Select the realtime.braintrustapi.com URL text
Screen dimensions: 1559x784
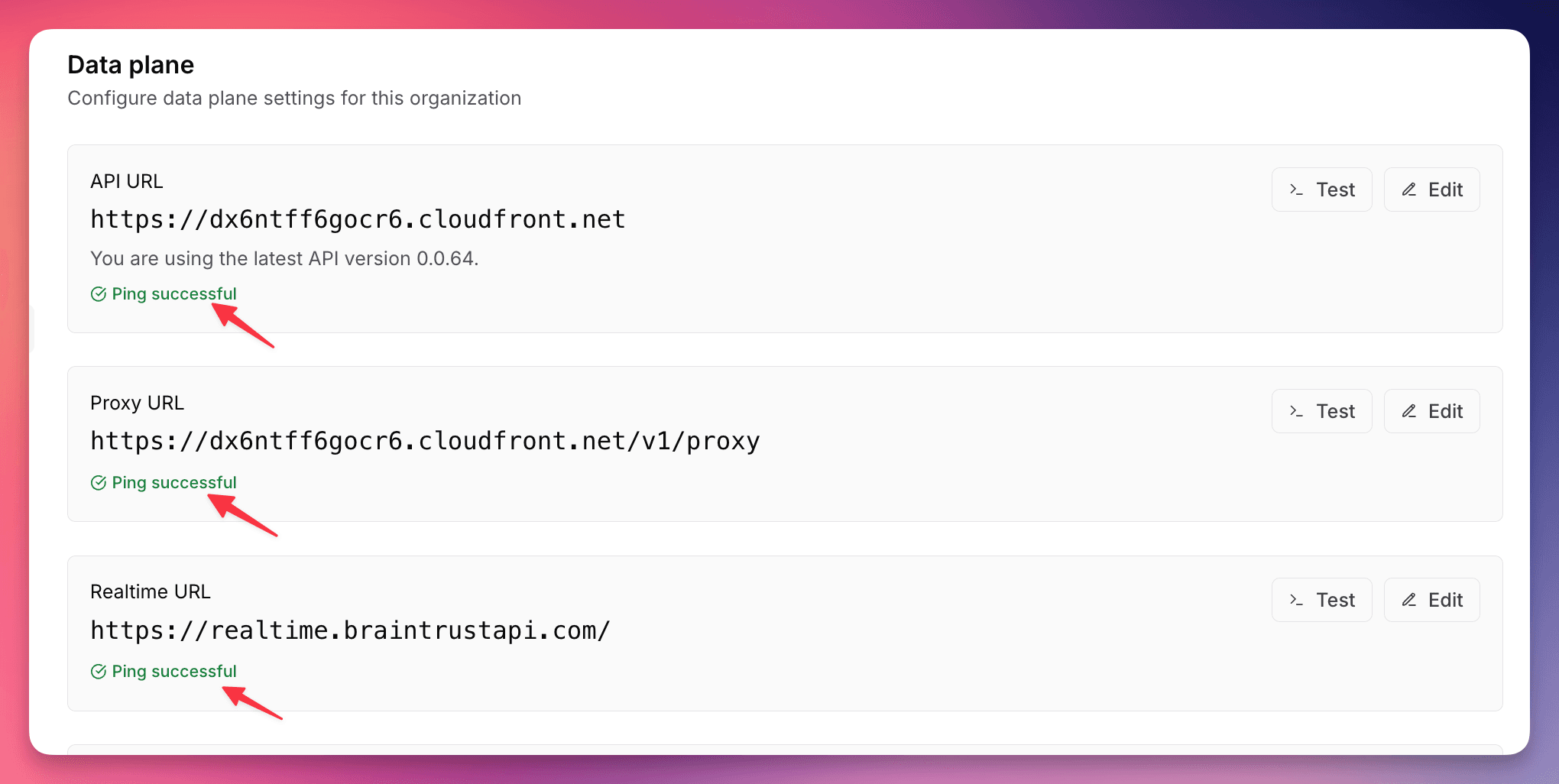(350, 630)
